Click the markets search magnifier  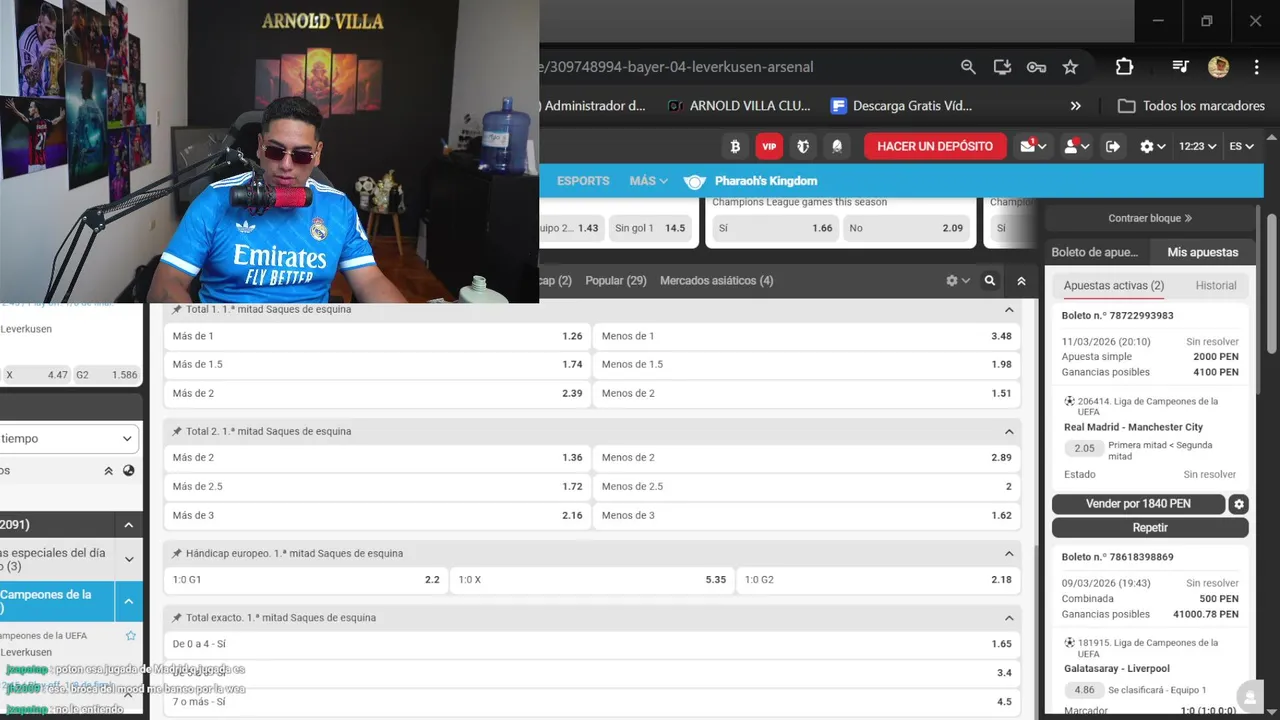[x=990, y=281]
